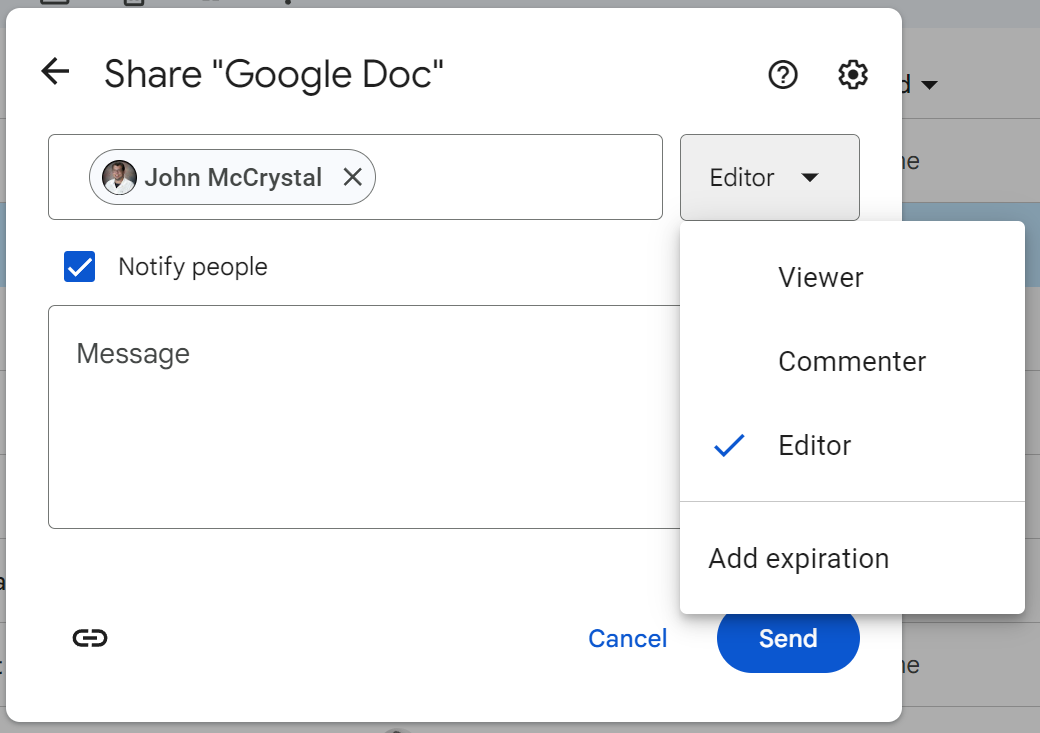Click the blue checkmark beside Editor
The width and height of the screenshot is (1040, 733).
tap(730, 445)
